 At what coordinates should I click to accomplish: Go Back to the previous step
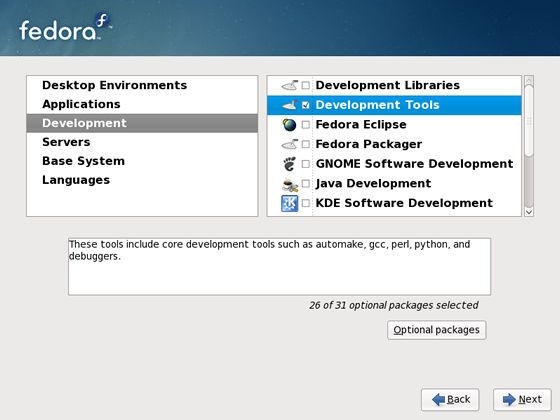tap(450, 399)
